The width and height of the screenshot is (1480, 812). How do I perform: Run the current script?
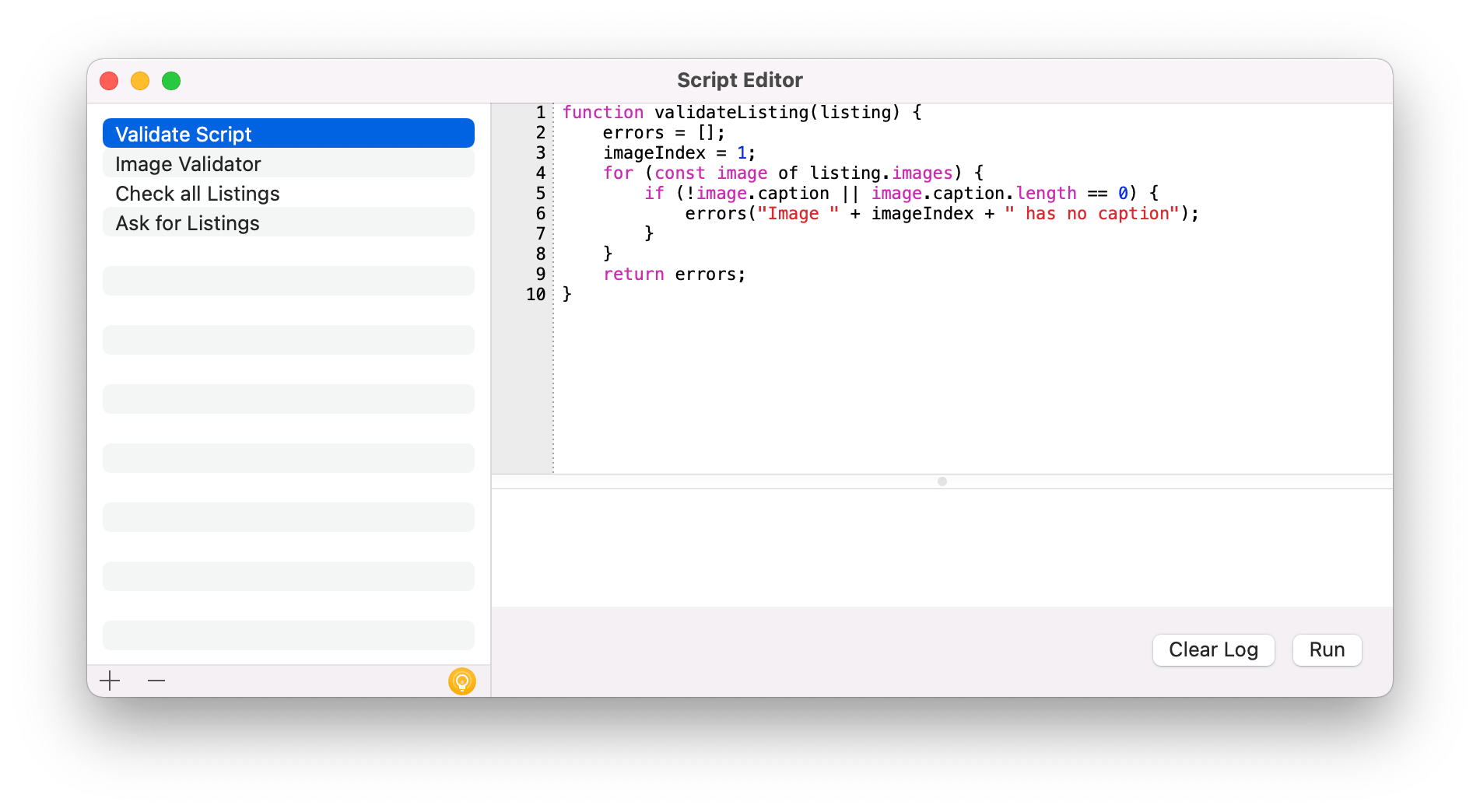(1326, 649)
